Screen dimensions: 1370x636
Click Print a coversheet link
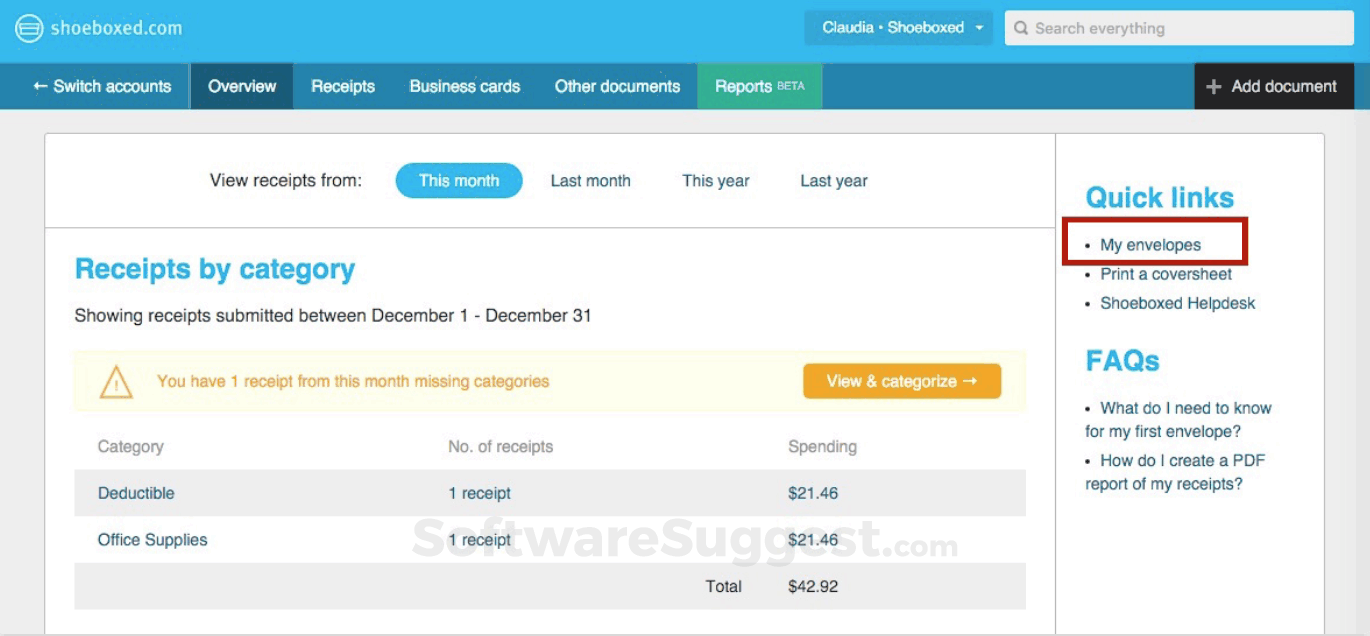[x=1166, y=274]
